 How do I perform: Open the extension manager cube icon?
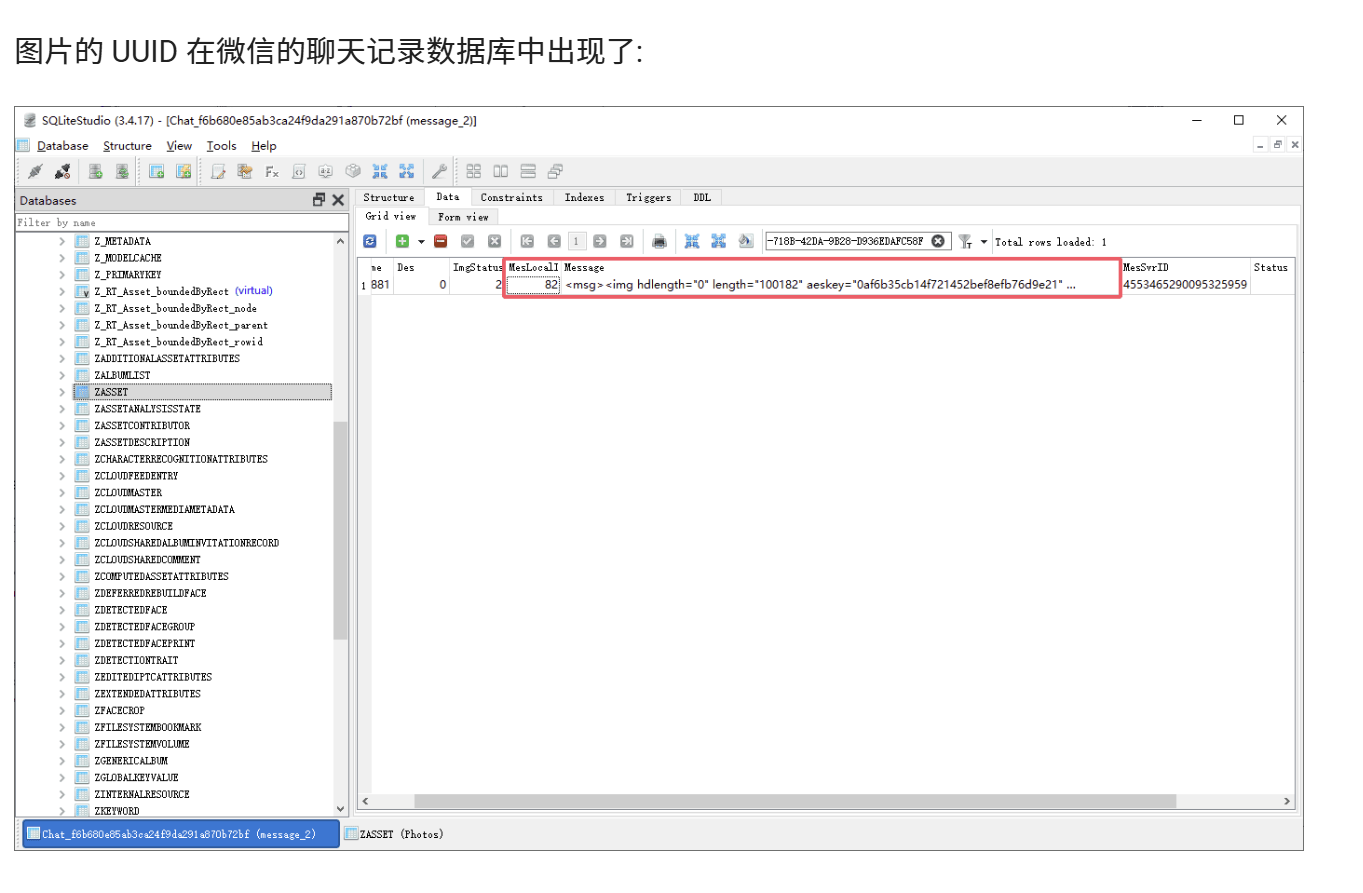click(x=353, y=171)
